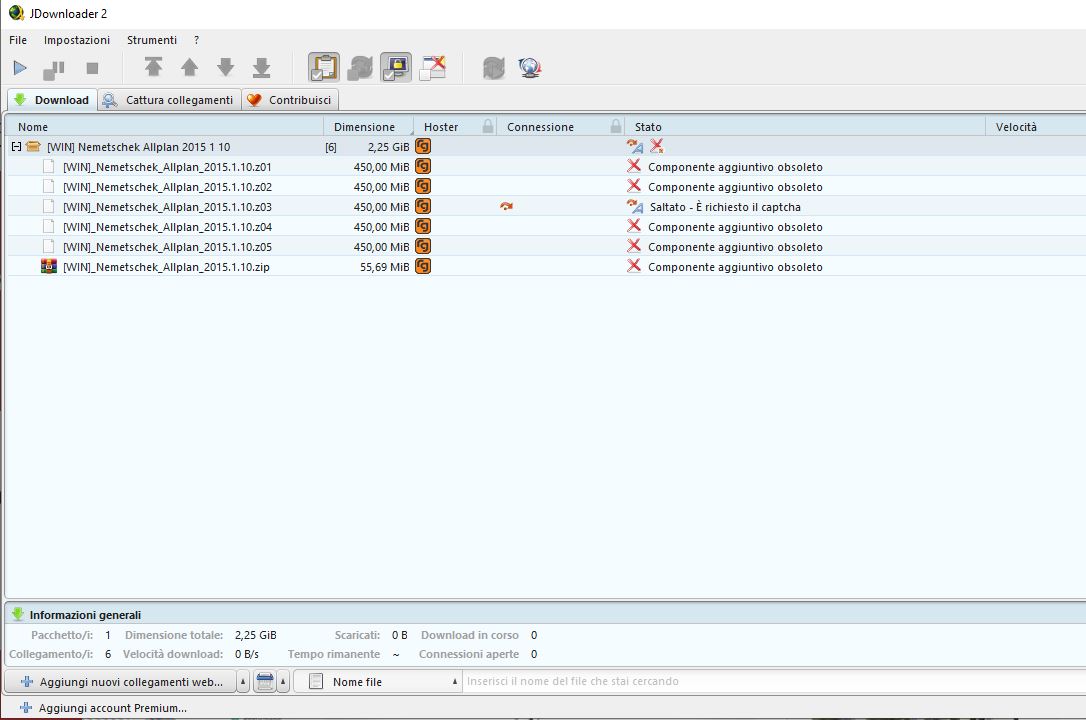Screen dimensions: 1086x720
Task: Toggle premium accounts usage in the toolbar
Action: tap(396, 67)
